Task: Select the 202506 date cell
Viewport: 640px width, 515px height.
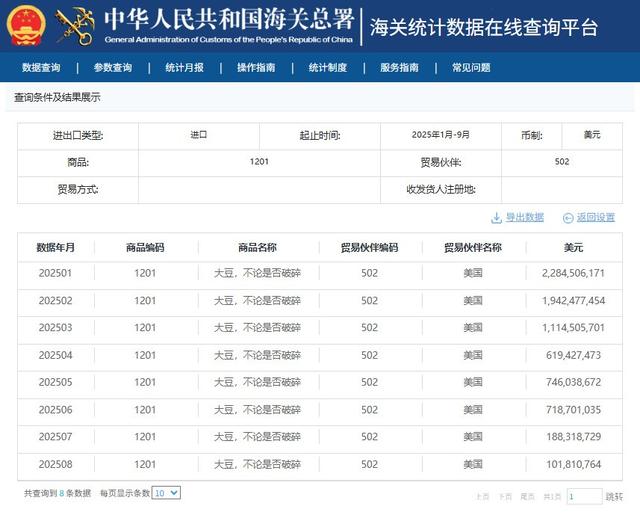Action: coord(56,410)
